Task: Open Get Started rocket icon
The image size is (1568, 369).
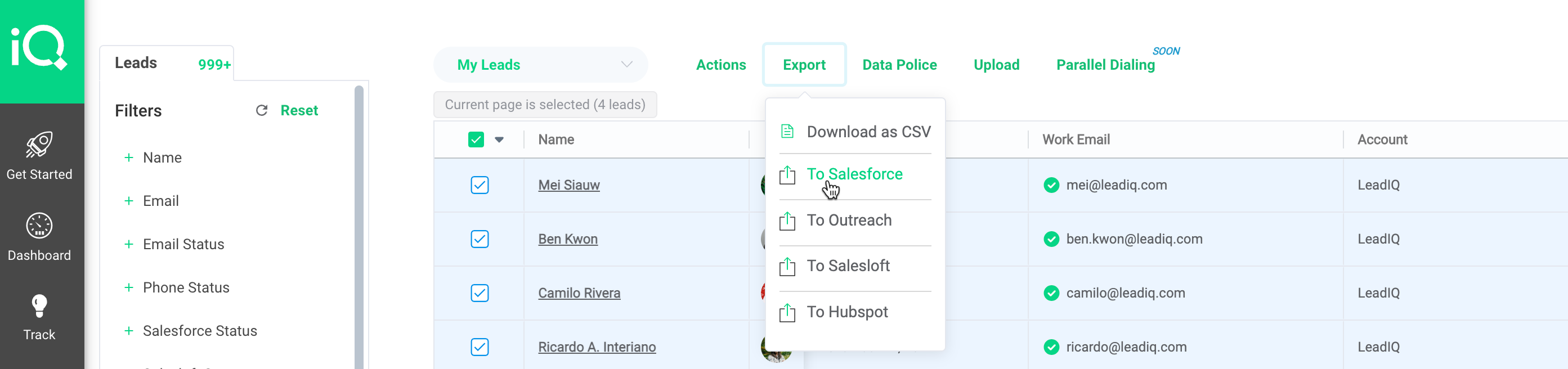Action: pyautogui.click(x=39, y=145)
